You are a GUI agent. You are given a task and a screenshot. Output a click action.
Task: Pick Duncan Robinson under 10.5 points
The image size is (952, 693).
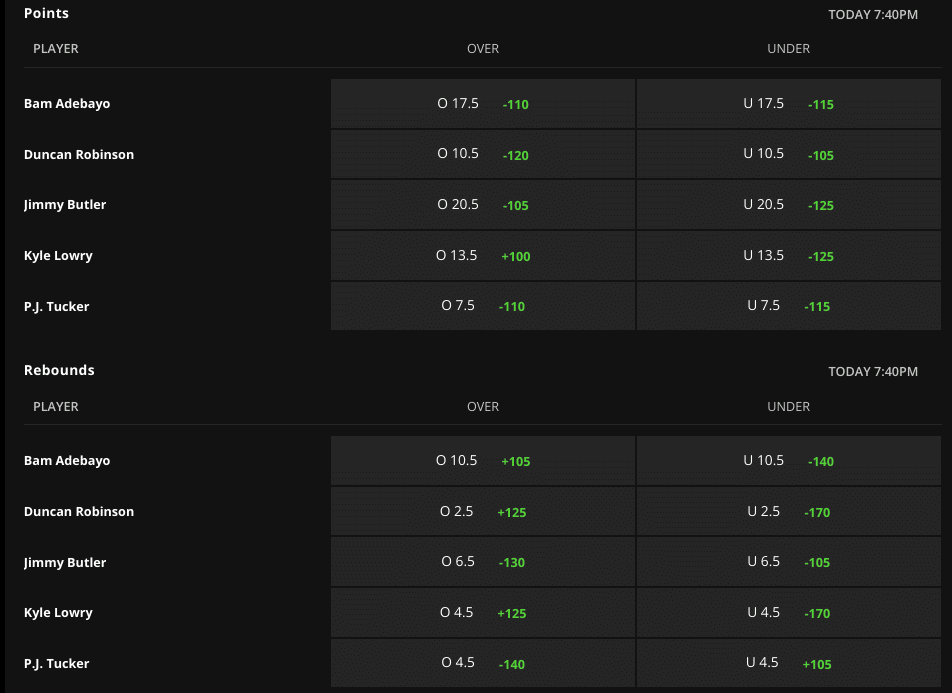pyautogui.click(x=788, y=155)
